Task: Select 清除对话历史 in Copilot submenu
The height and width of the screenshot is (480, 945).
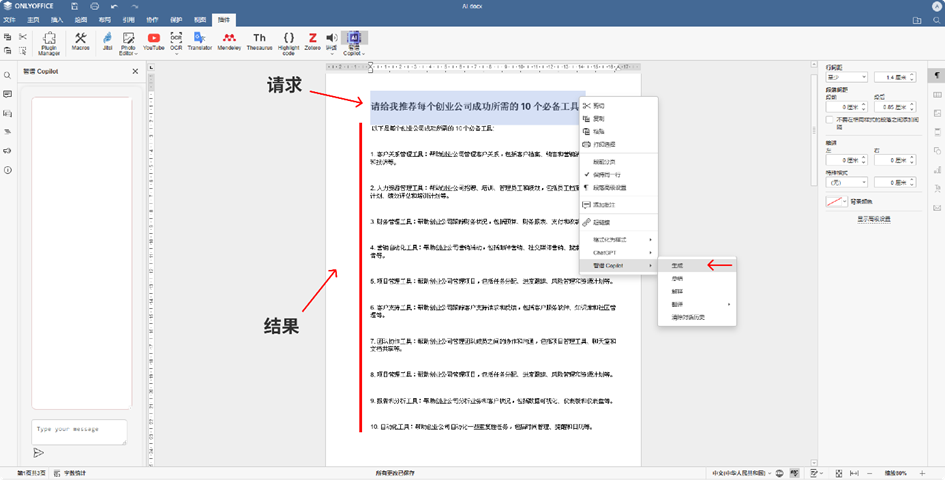Action: coord(697,317)
